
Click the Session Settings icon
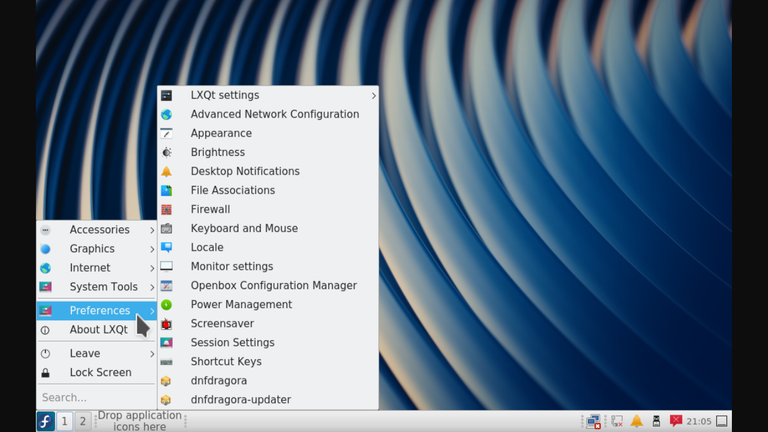(x=167, y=343)
